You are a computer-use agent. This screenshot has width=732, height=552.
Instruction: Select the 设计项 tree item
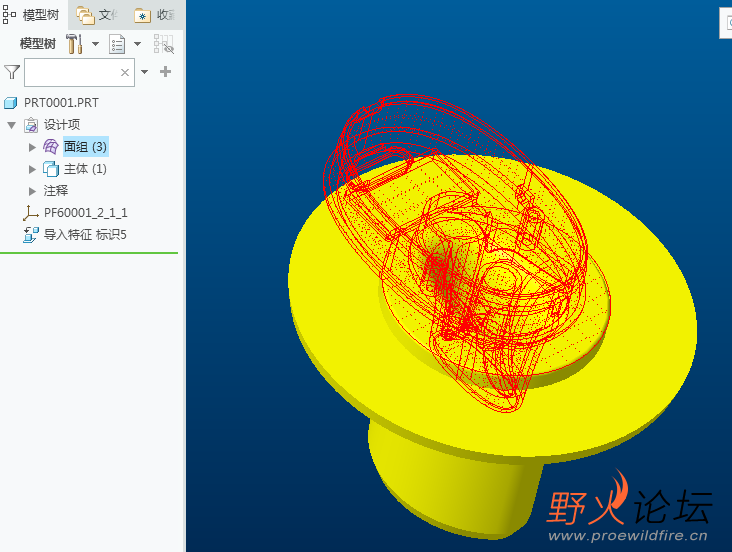click(62, 125)
